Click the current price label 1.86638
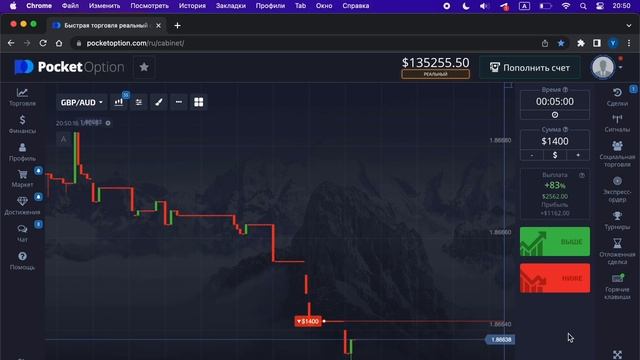This screenshot has height=360, width=640. pyautogui.click(x=500, y=340)
